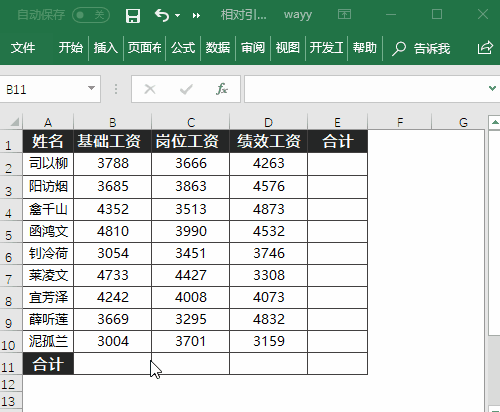
Task: Expand the quick access toolbar overflow
Action: pos(196,15)
